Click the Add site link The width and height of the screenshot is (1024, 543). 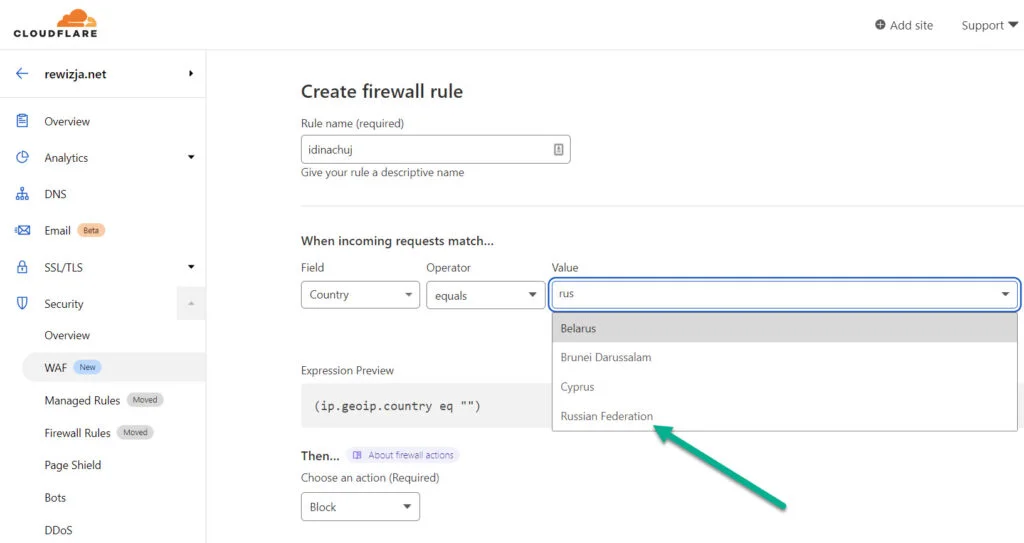point(904,25)
